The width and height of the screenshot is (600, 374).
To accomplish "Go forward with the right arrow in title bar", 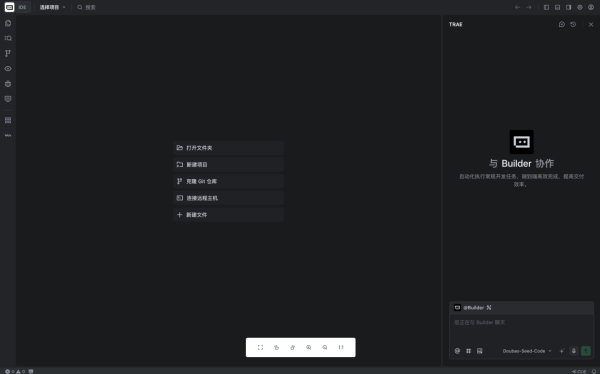I will (529, 7).
